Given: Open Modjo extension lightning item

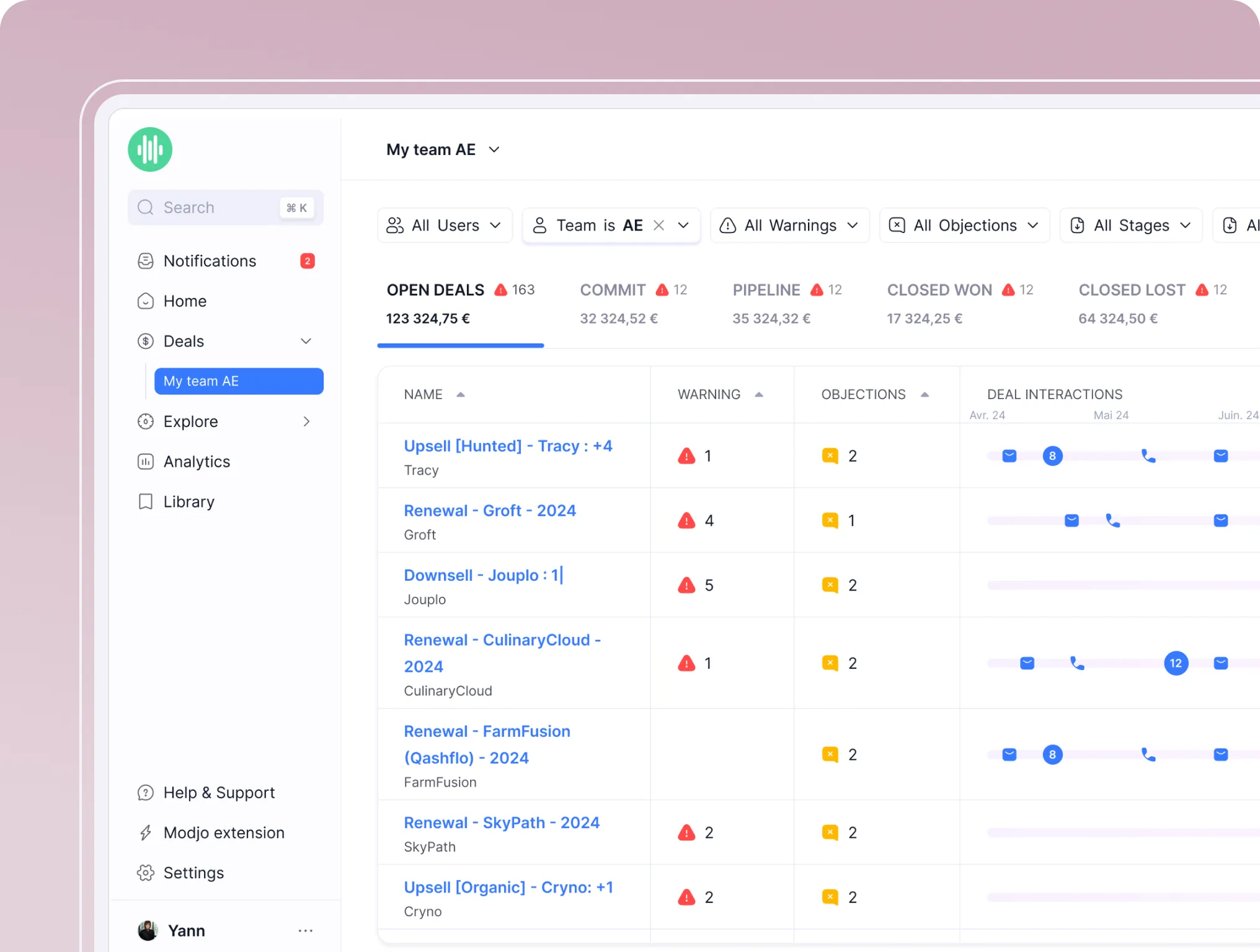Looking at the screenshot, I should tap(223, 832).
